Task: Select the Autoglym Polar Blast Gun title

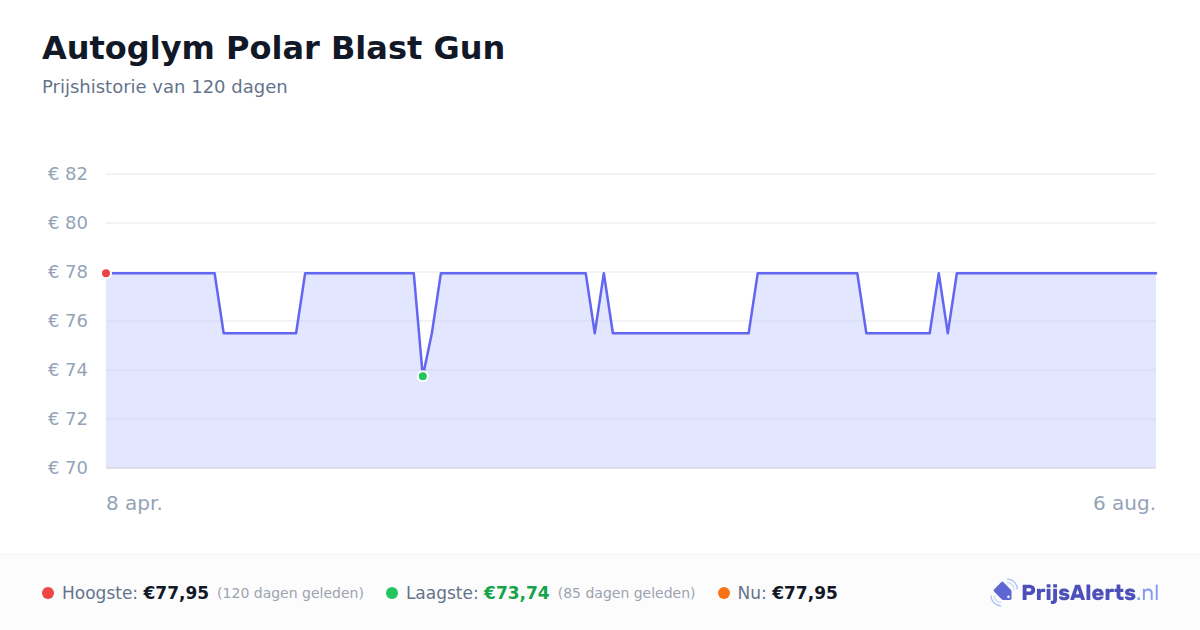Action: coord(273,48)
